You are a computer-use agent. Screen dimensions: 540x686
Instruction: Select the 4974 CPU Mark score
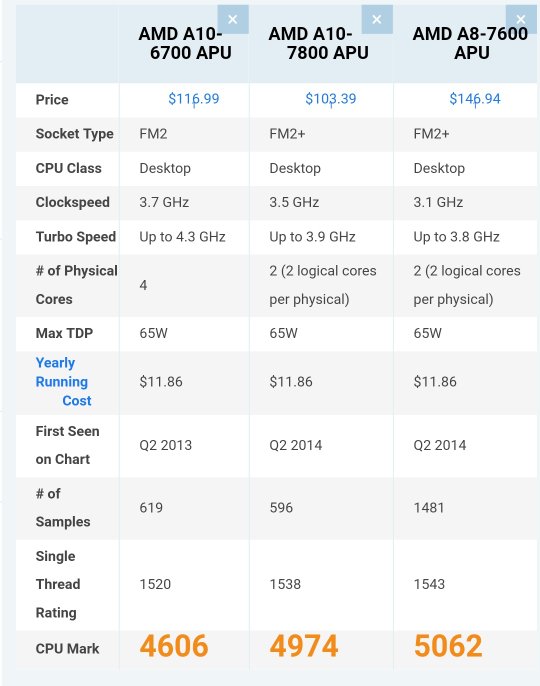tap(304, 646)
